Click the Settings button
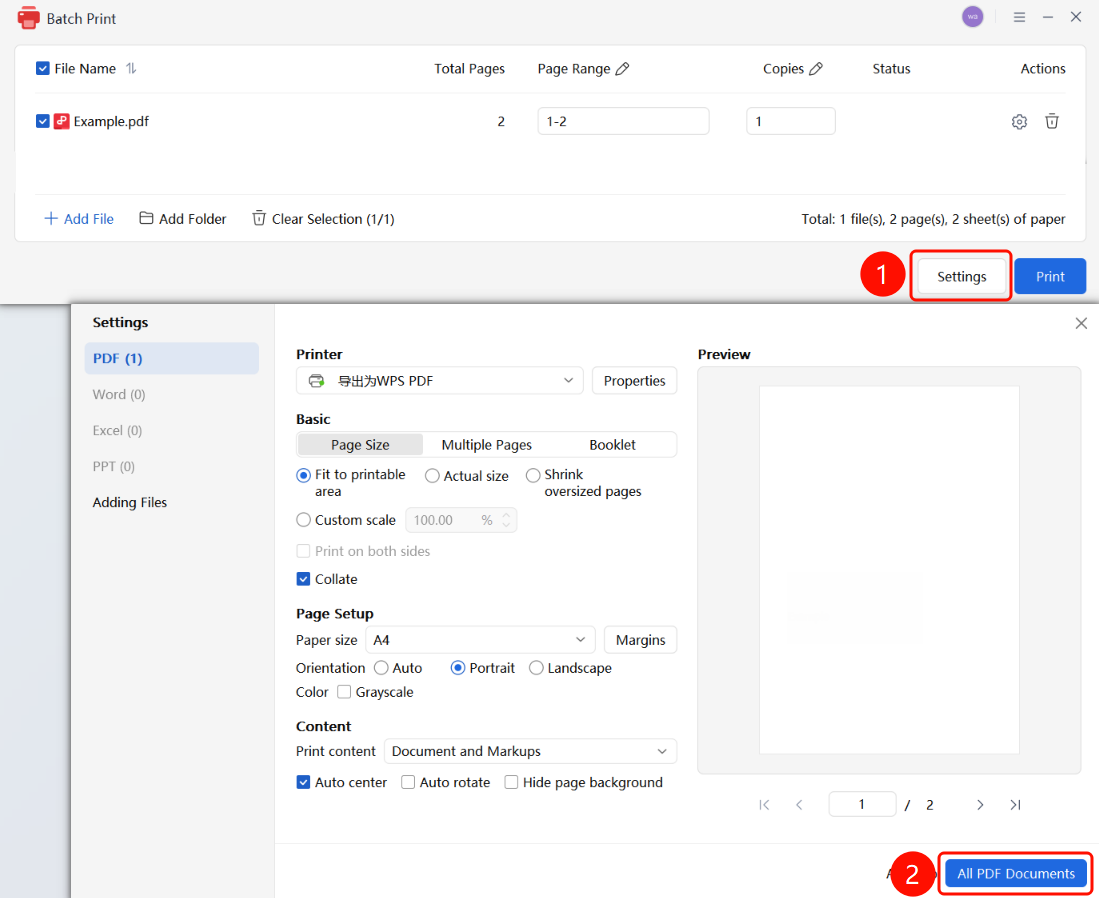The image size is (1099, 898). point(962,277)
